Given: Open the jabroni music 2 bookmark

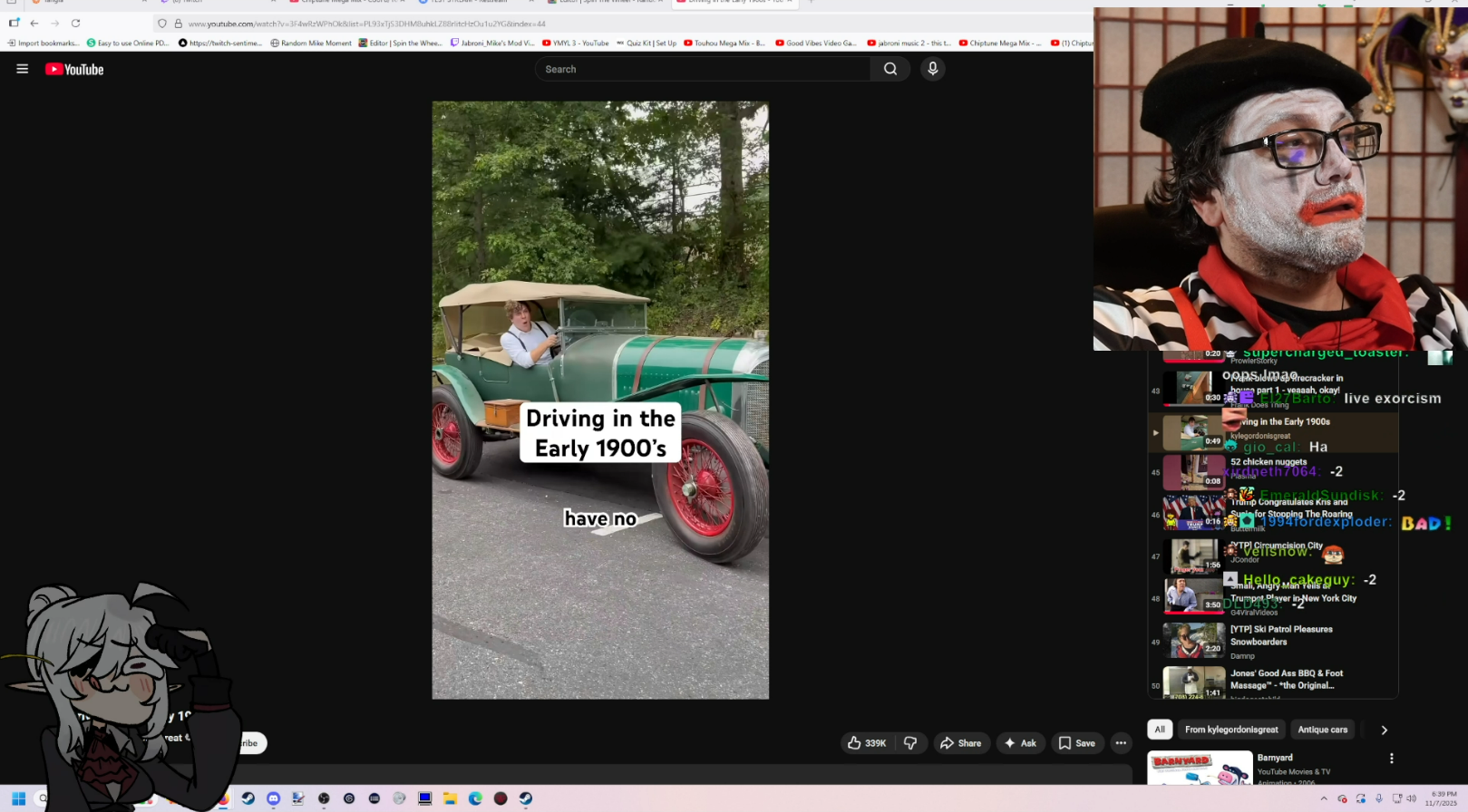Looking at the screenshot, I should [909, 43].
